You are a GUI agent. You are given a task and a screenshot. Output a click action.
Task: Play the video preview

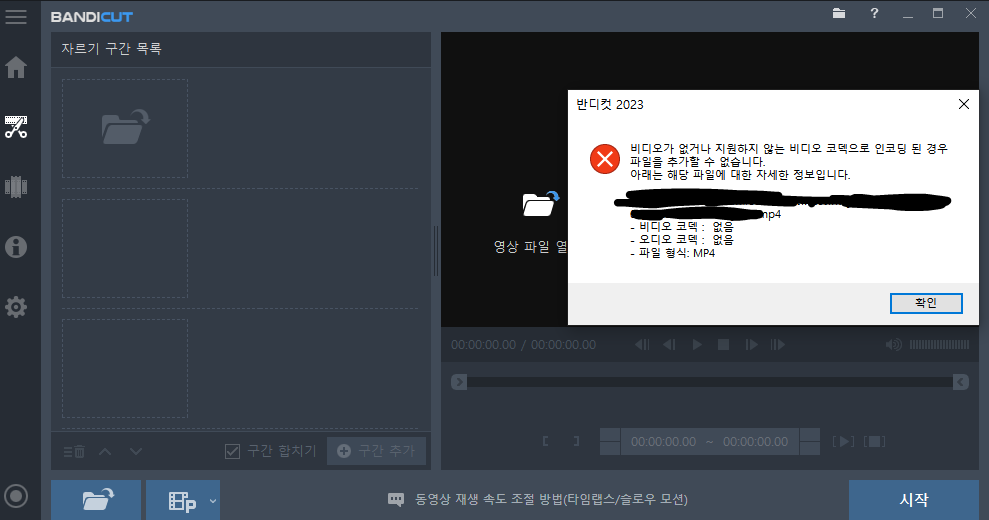[697, 345]
